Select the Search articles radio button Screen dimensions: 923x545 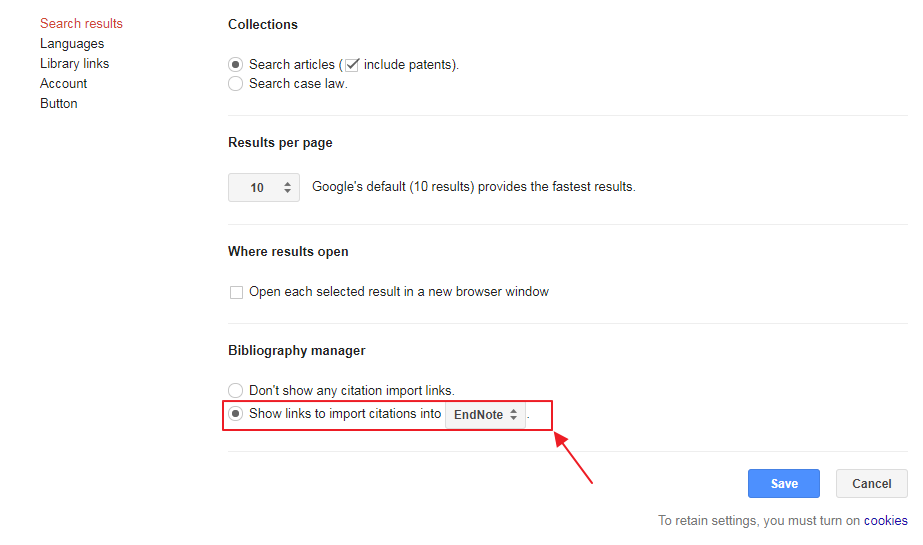(x=235, y=64)
